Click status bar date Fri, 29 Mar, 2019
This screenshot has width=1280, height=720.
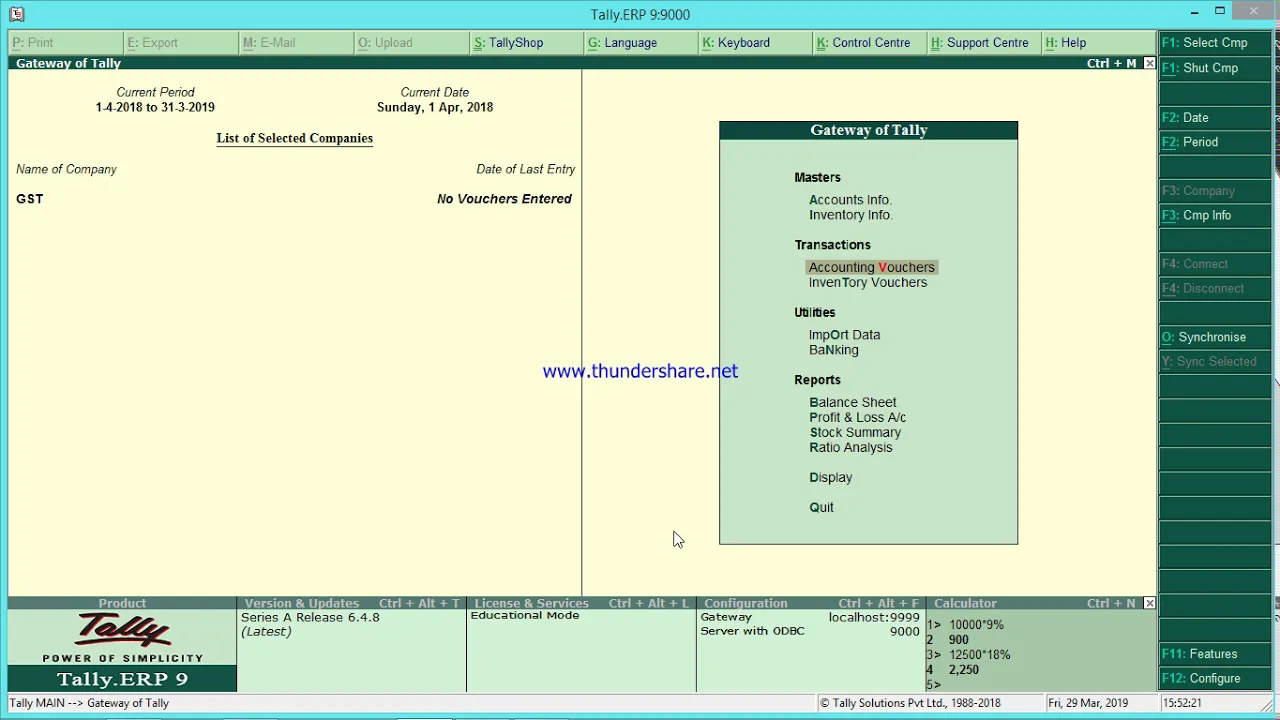[1088, 703]
